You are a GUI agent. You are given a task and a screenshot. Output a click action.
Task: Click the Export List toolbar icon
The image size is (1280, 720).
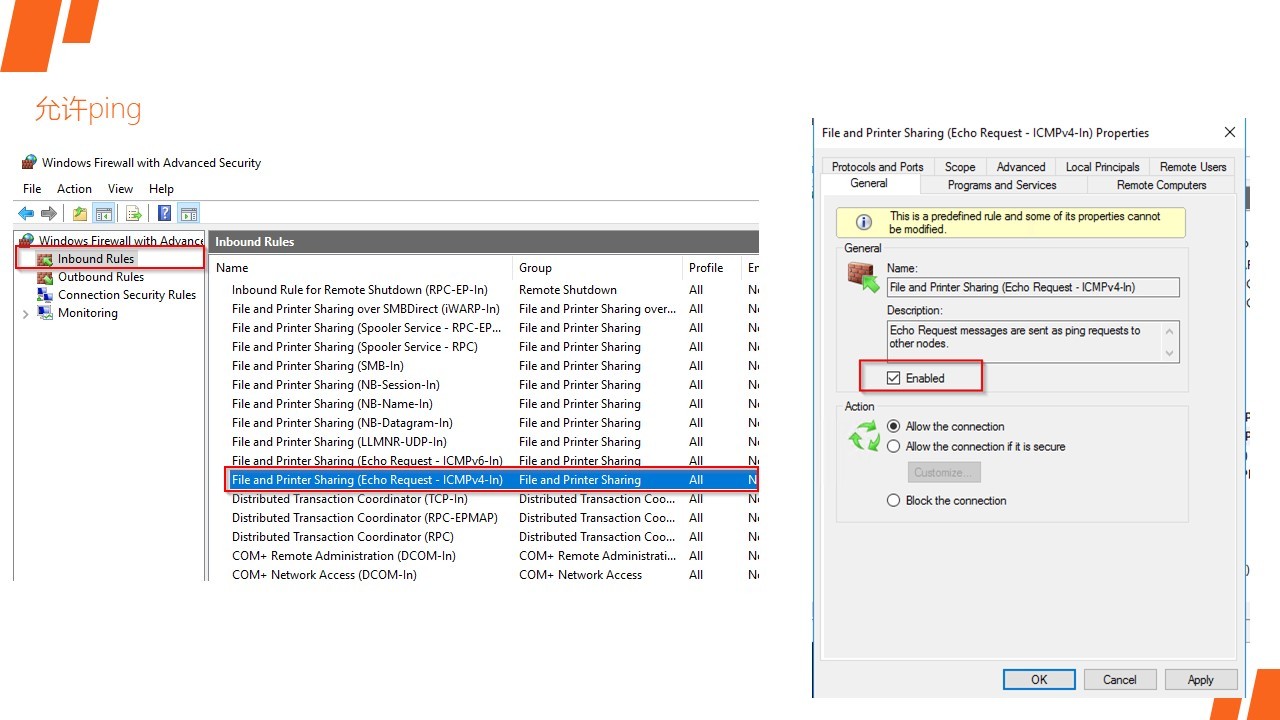point(133,213)
